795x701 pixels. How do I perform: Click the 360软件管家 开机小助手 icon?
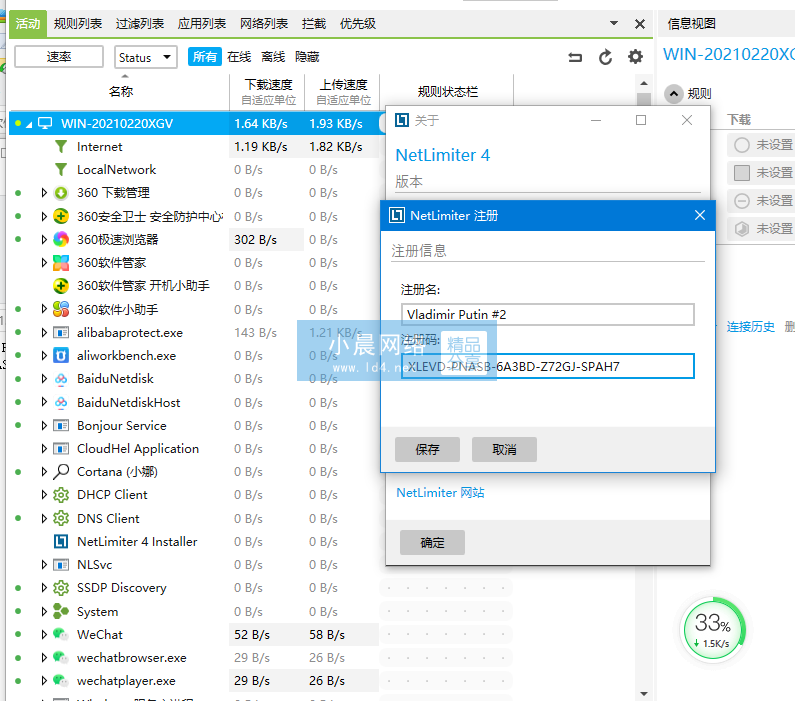pos(61,286)
